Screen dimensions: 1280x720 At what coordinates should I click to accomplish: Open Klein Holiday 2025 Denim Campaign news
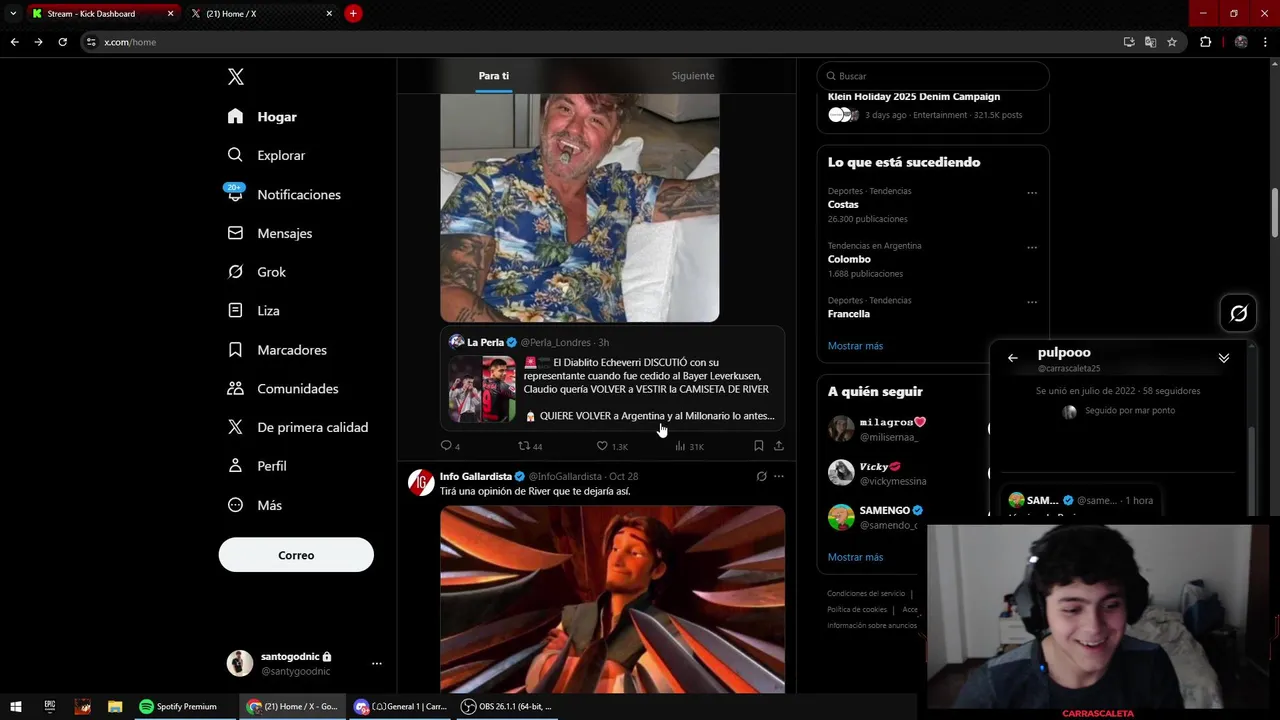[914, 97]
